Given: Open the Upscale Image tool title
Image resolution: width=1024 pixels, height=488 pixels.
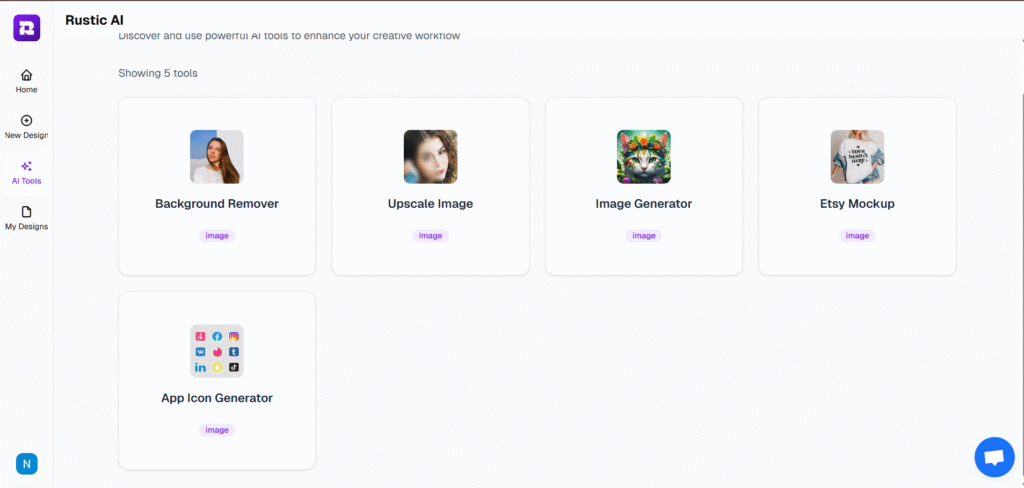Looking at the screenshot, I should pos(430,204).
